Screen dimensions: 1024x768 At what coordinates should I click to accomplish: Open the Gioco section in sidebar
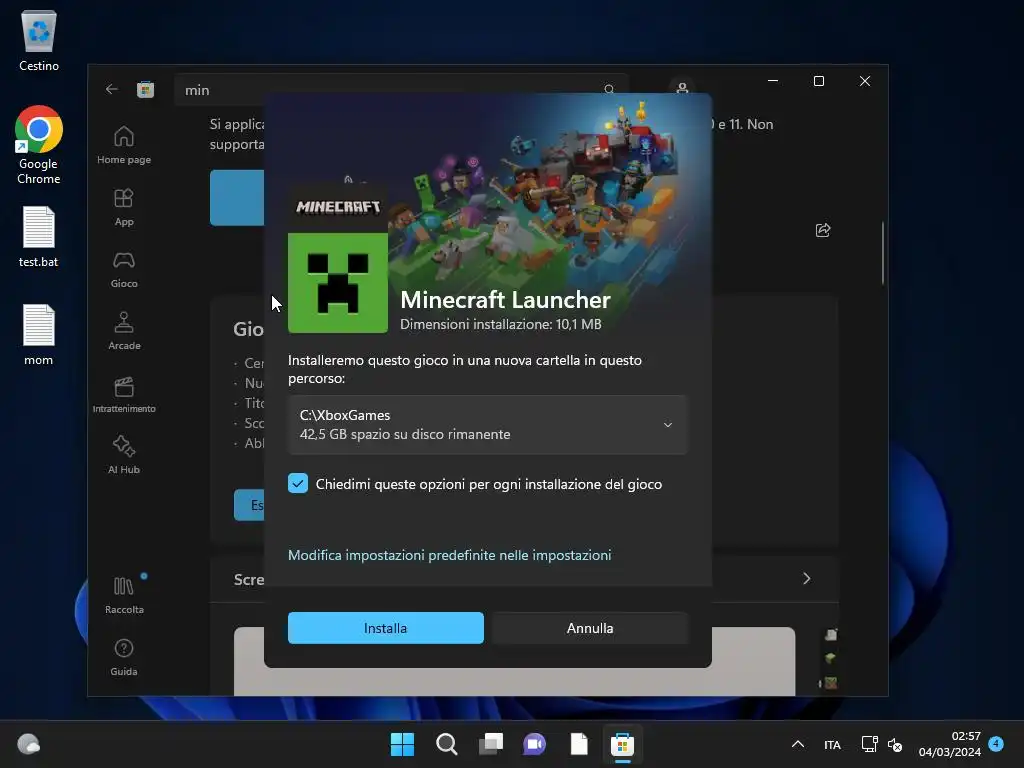click(124, 269)
